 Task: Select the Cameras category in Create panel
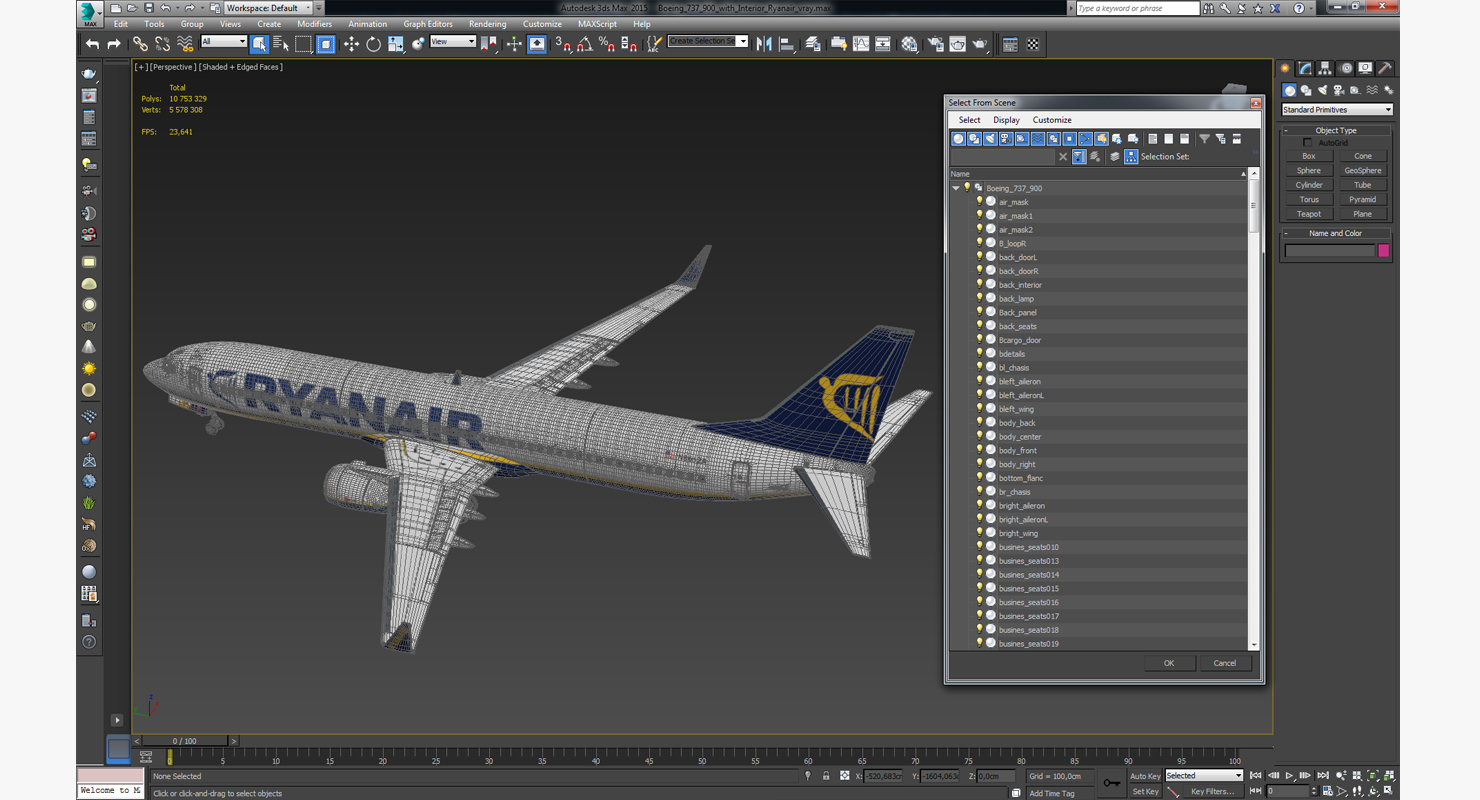click(1338, 90)
